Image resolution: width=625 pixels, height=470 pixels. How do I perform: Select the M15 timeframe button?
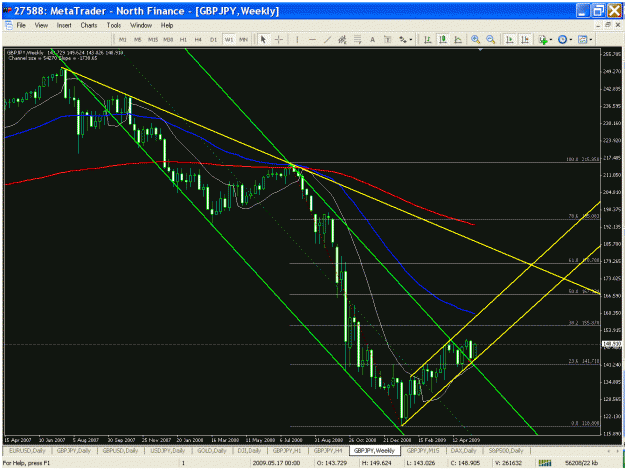153,39
